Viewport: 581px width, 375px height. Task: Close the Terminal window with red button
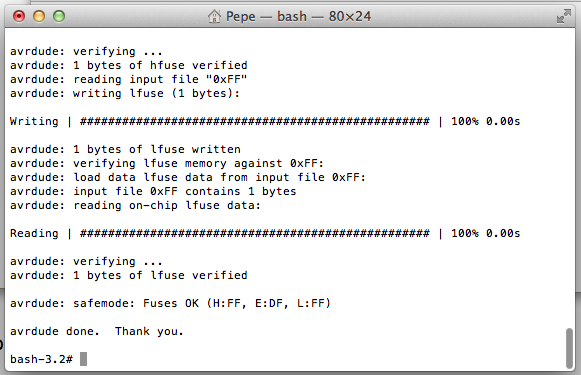pyautogui.click(x=19, y=16)
